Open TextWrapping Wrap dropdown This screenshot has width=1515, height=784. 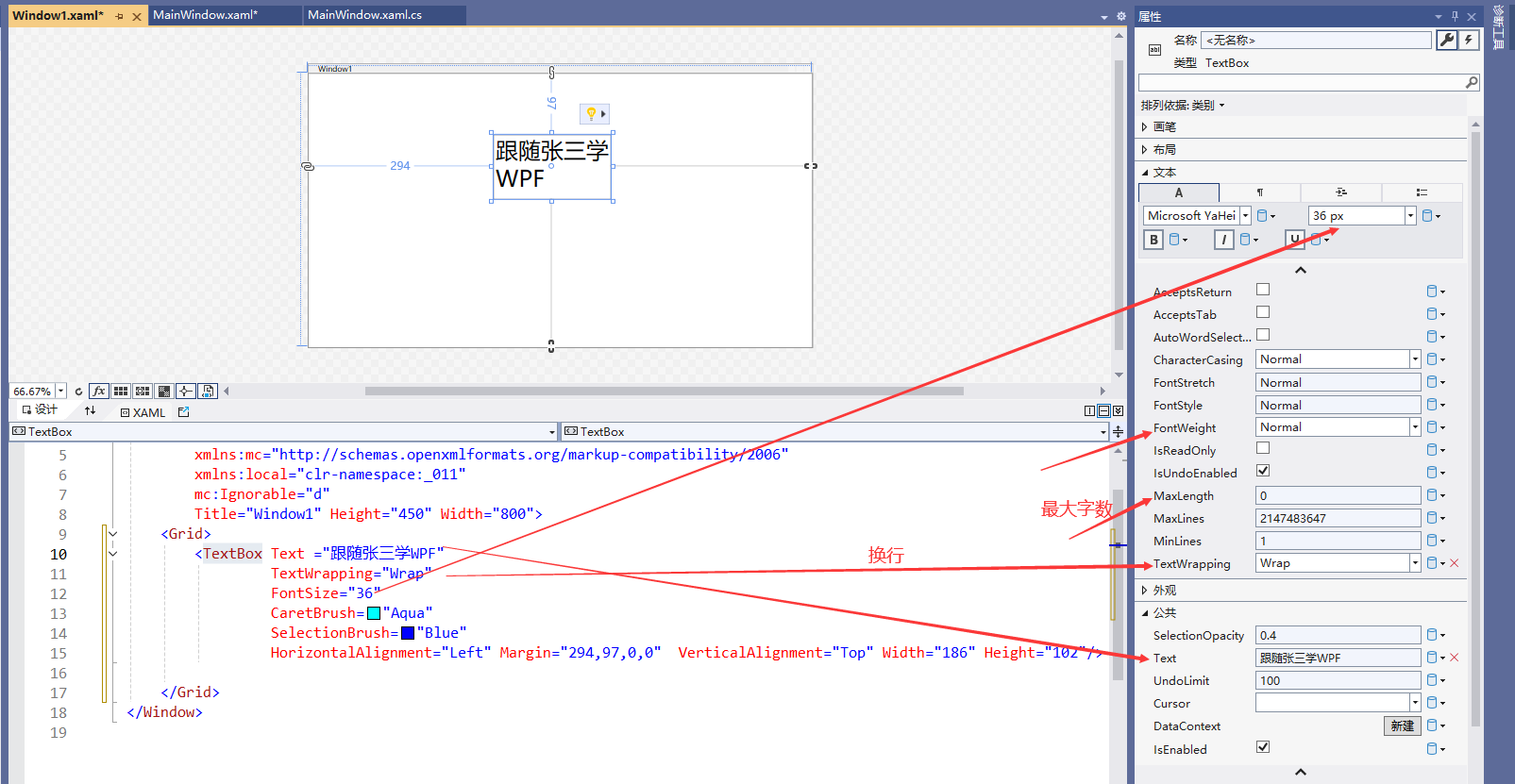click(1415, 563)
